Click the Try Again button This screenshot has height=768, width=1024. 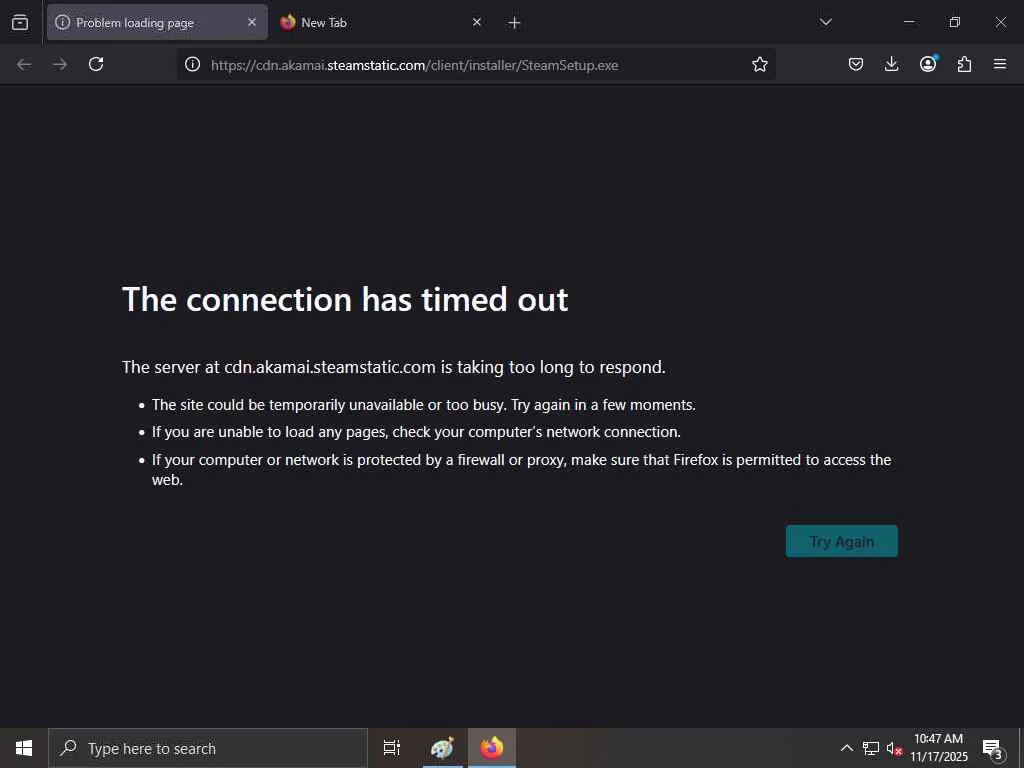pyautogui.click(x=841, y=541)
